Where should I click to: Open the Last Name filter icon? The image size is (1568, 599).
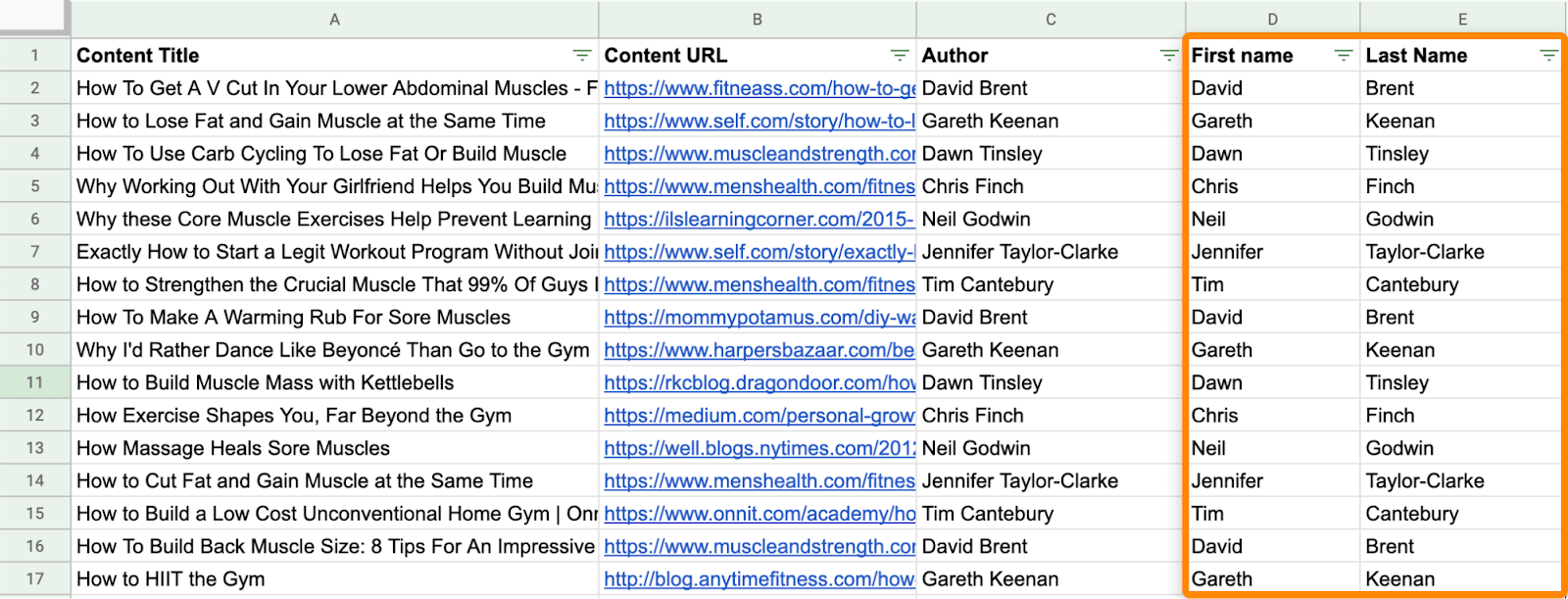coord(1548,56)
